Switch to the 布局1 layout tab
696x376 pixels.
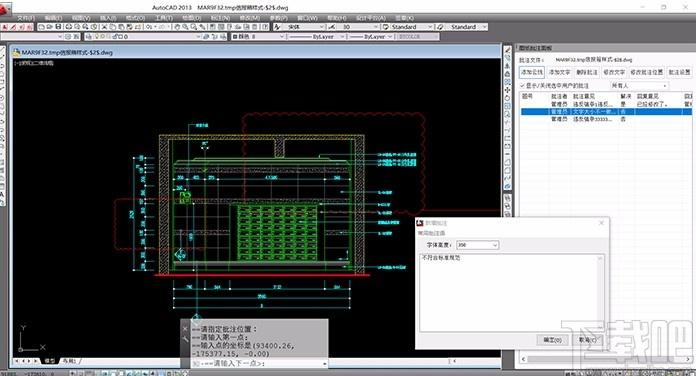click(70, 361)
